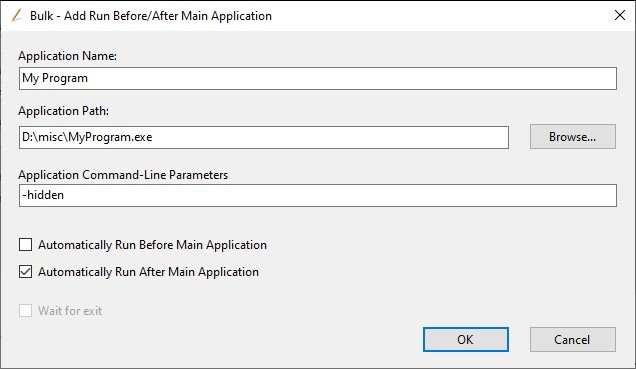This screenshot has height=369, width=636.
Task: Close the Add Run Before/After dialog
Action: pos(619,15)
